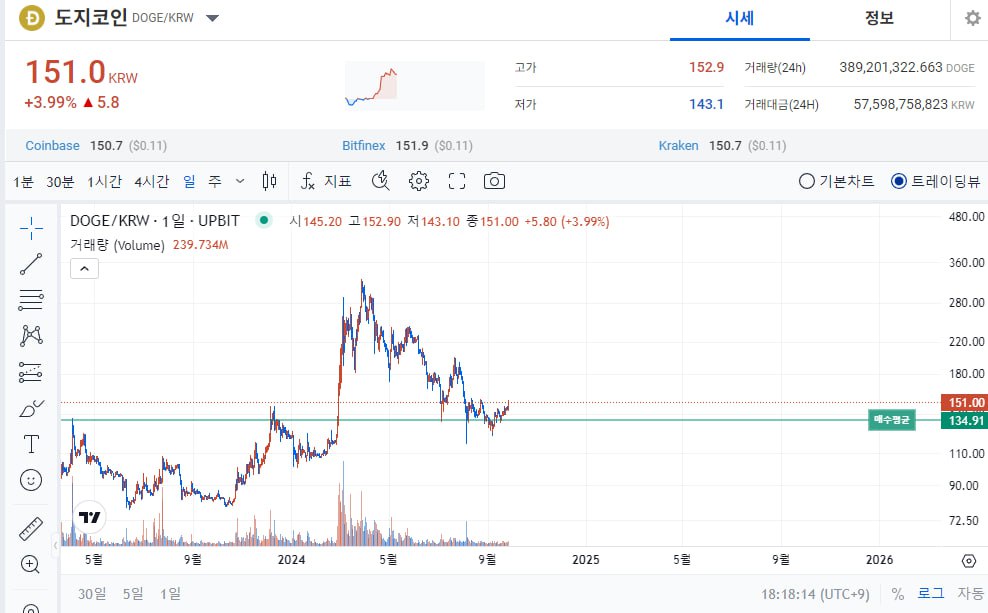The height and width of the screenshot is (613, 988).
Task: Select the Text annotation tool
Action: point(31,444)
